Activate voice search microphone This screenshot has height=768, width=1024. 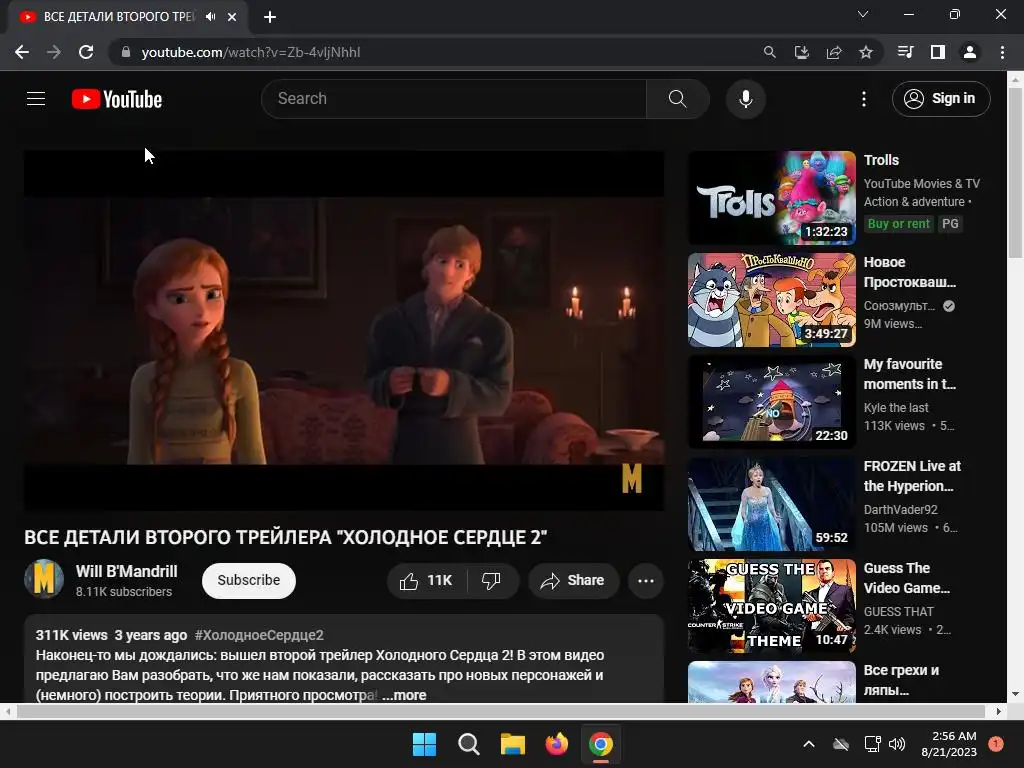tap(745, 99)
